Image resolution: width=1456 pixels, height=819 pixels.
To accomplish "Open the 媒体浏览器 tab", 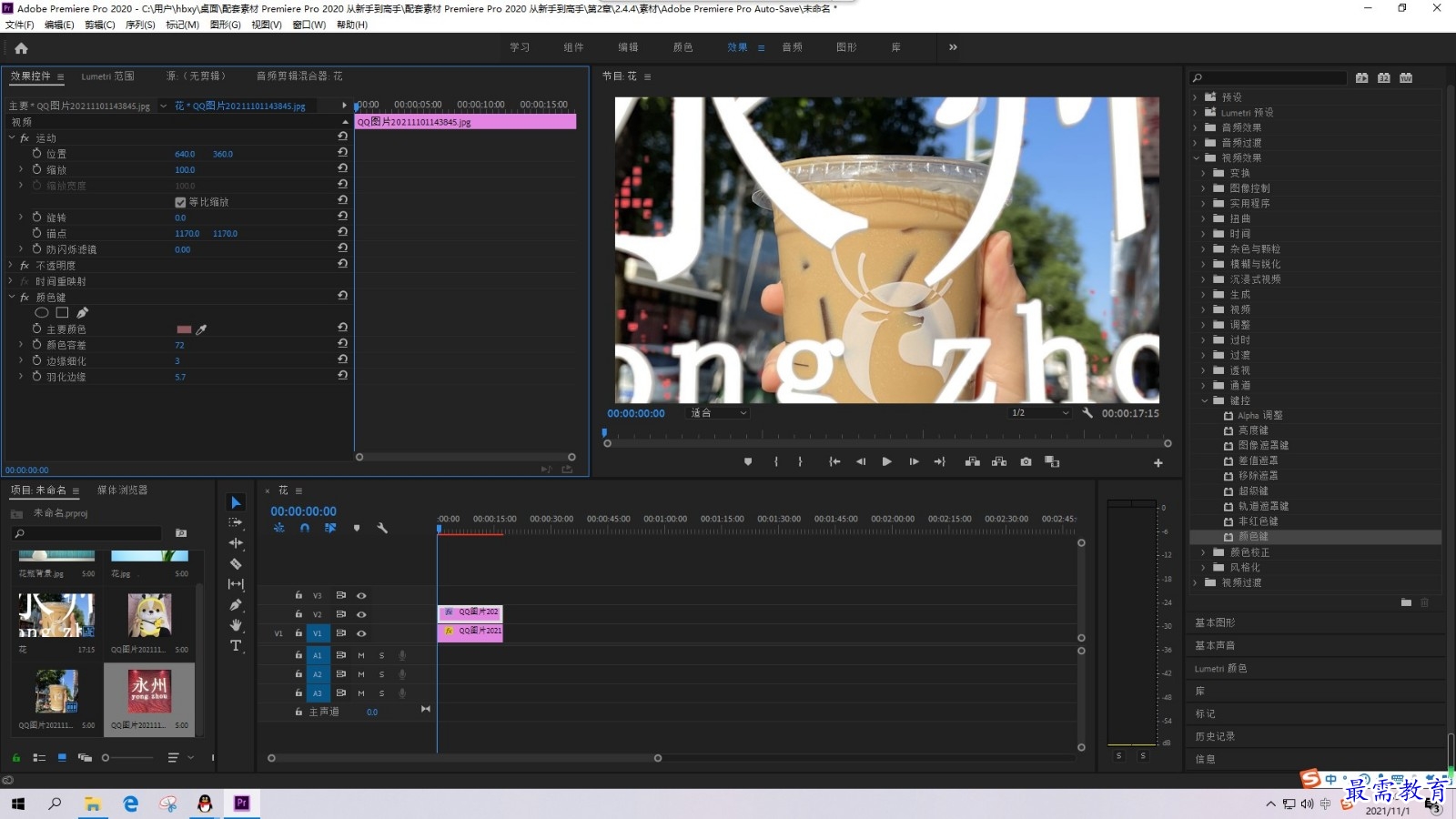I will (122, 490).
